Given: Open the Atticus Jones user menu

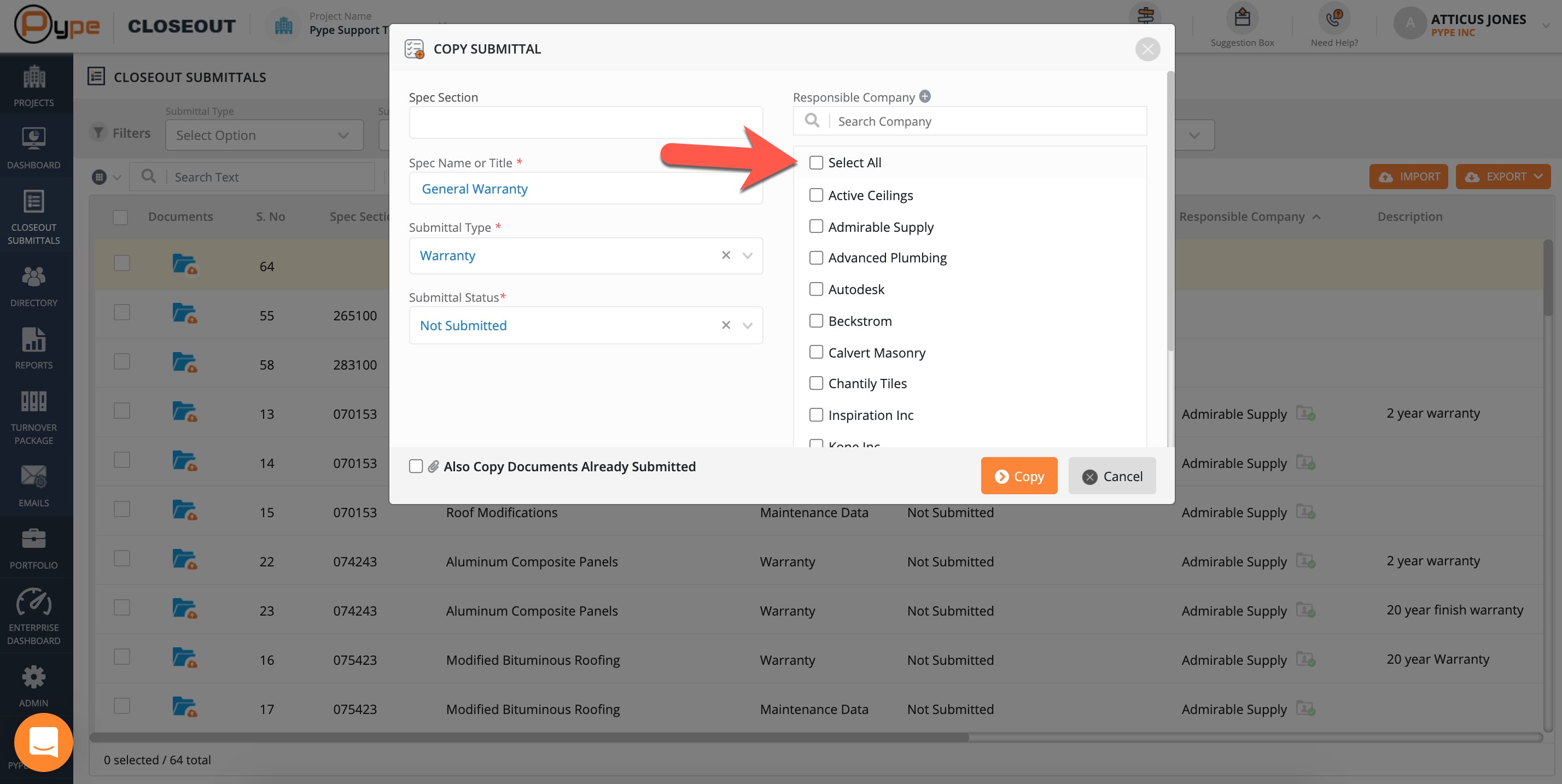Looking at the screenshot, I should [x=1546, y=26].
